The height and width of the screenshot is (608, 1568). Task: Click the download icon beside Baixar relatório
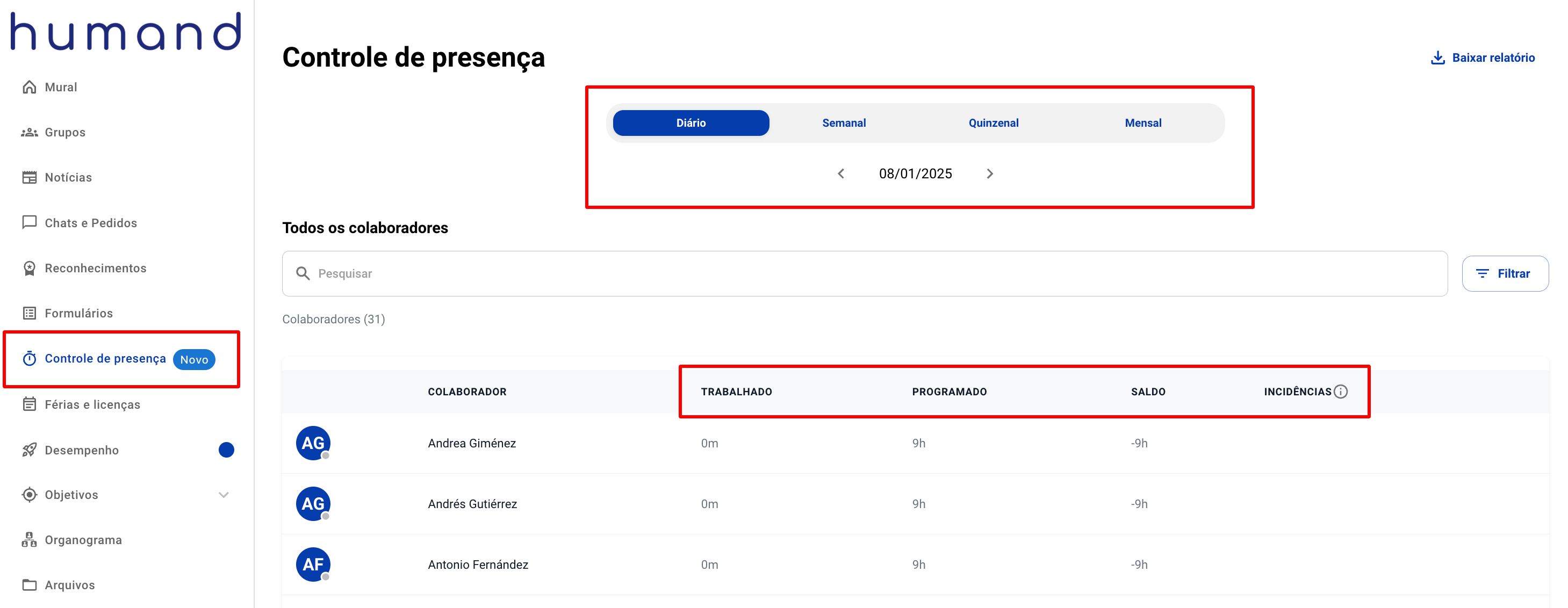pos(1437,58)
